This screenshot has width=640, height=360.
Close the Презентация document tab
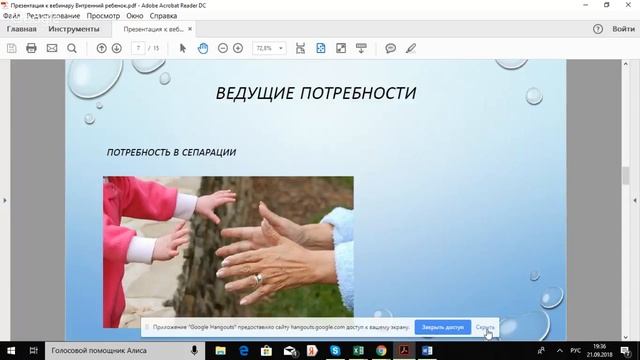(190, 29)
